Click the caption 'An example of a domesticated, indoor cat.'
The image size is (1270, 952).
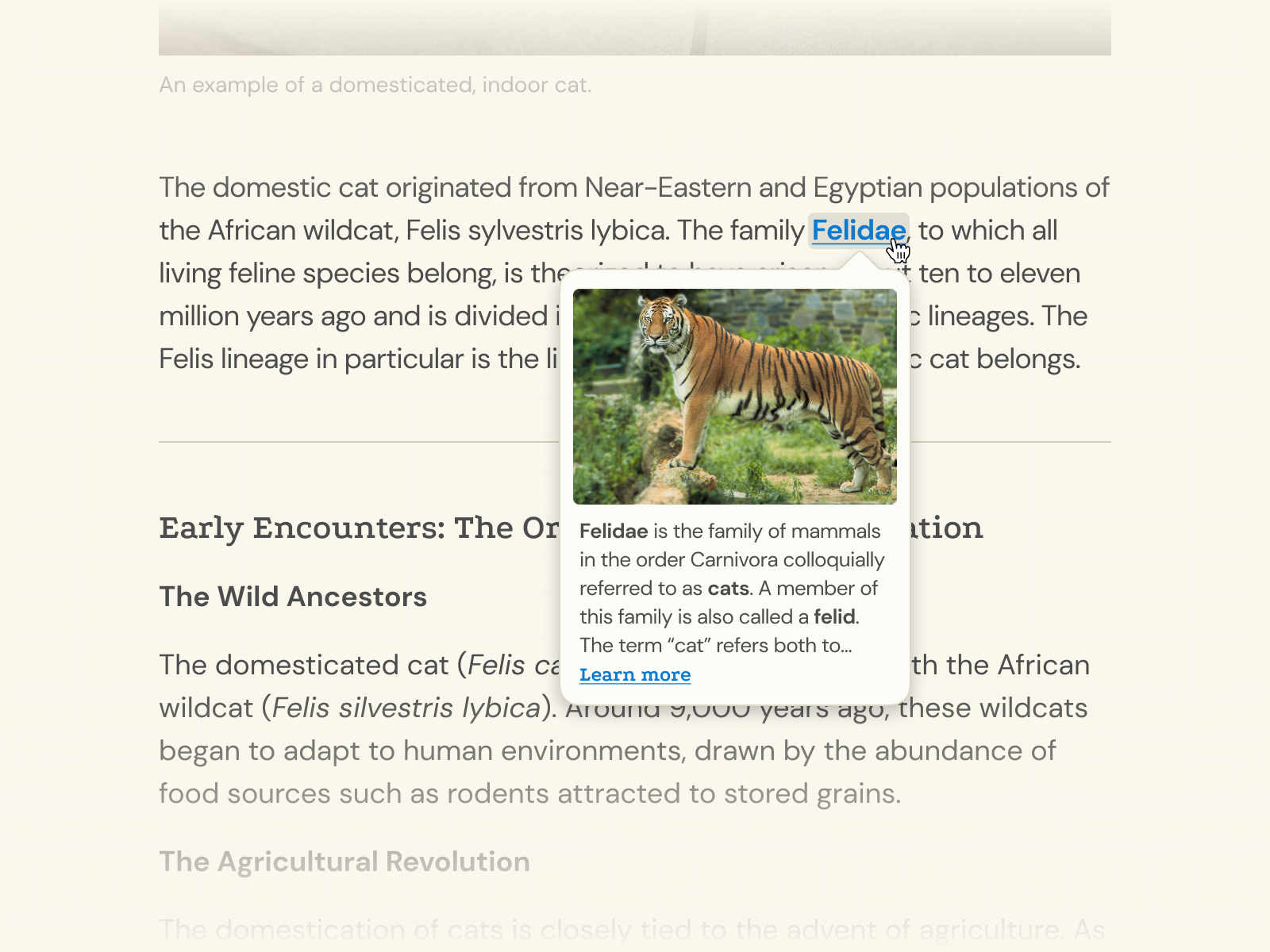(x=375, y=85)
